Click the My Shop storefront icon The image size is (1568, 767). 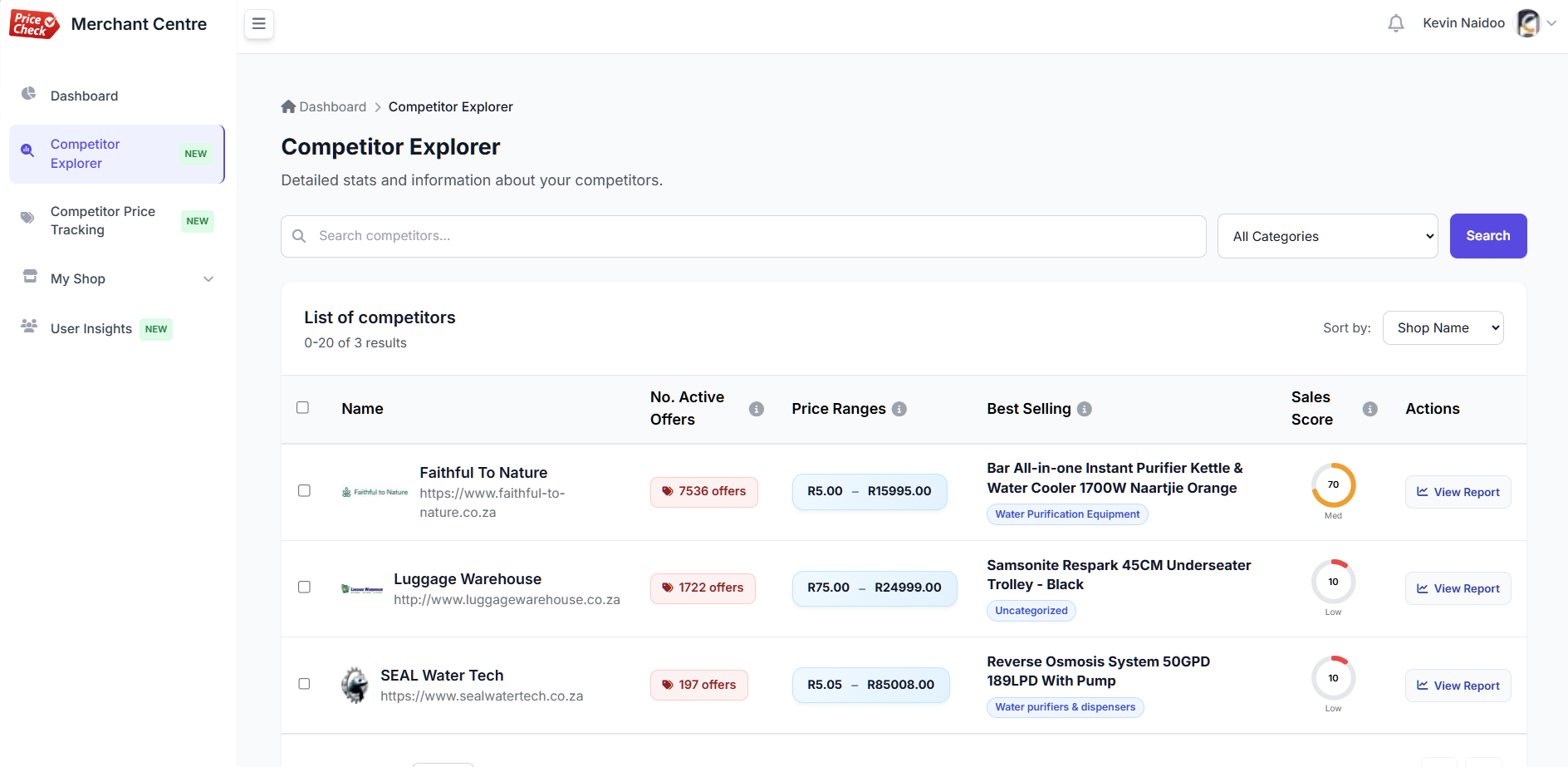click(30, 276)
